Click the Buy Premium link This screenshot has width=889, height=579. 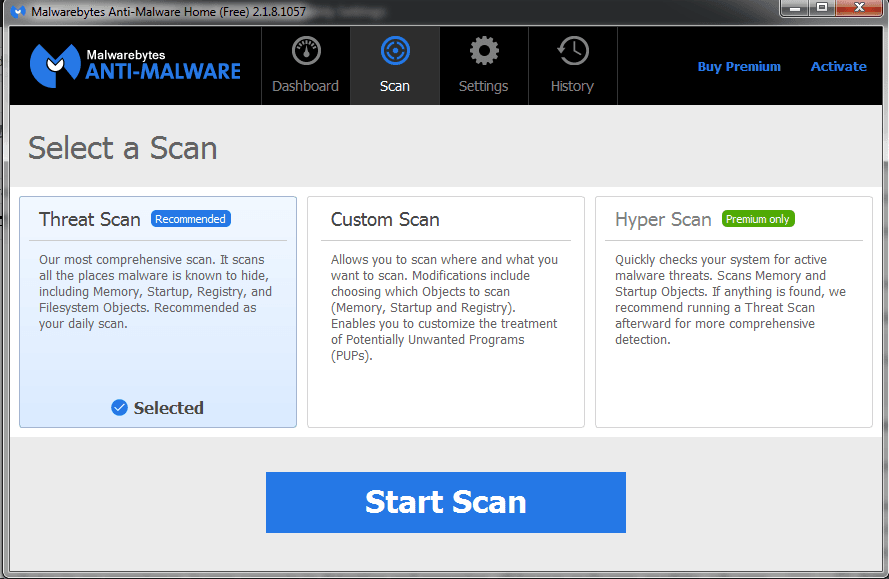739,66
